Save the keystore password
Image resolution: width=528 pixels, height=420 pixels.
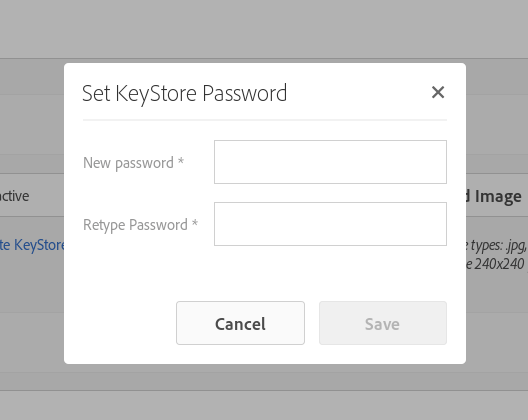[383, 323]
